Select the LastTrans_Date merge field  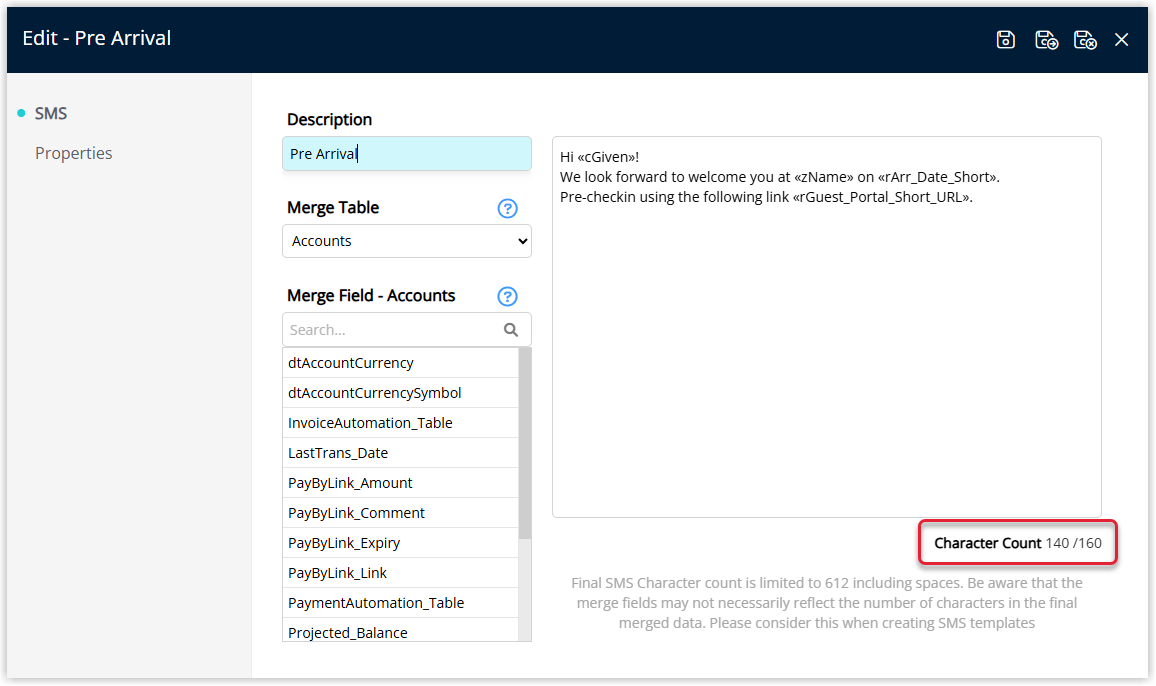click(x=400, y=453)
